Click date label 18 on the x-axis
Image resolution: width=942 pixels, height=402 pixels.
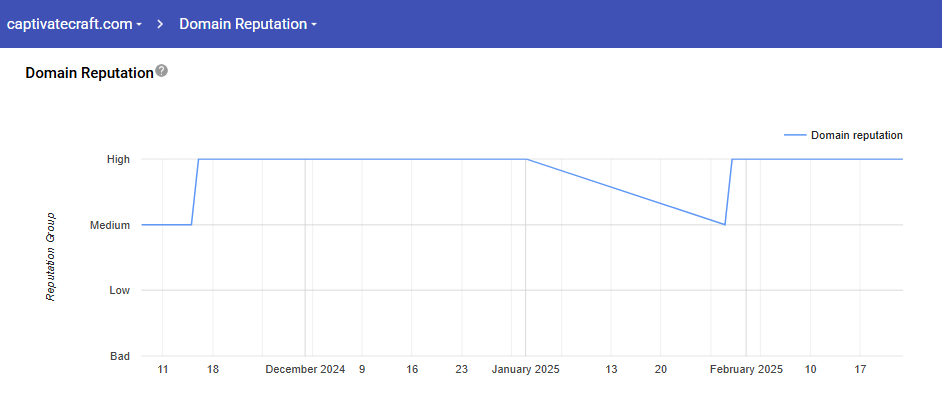(x=212, y=369)
